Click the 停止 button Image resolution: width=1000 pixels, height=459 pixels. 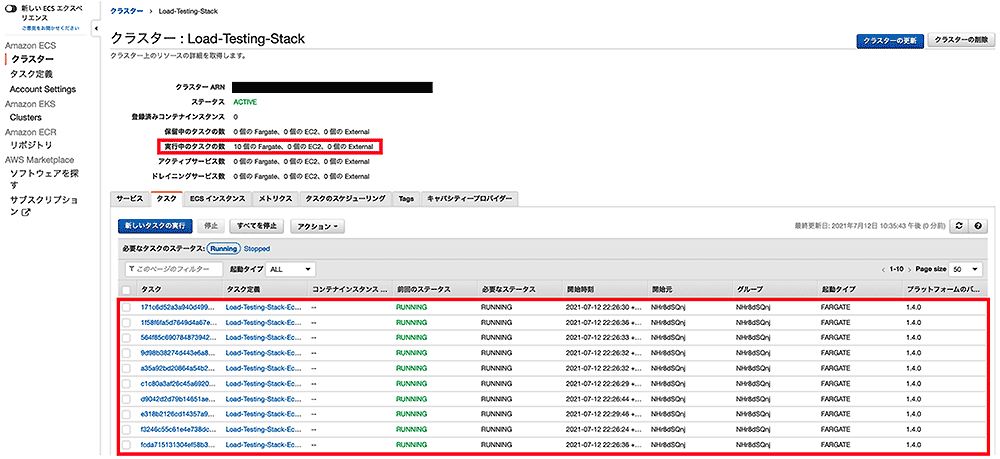[x=211, y=226]
